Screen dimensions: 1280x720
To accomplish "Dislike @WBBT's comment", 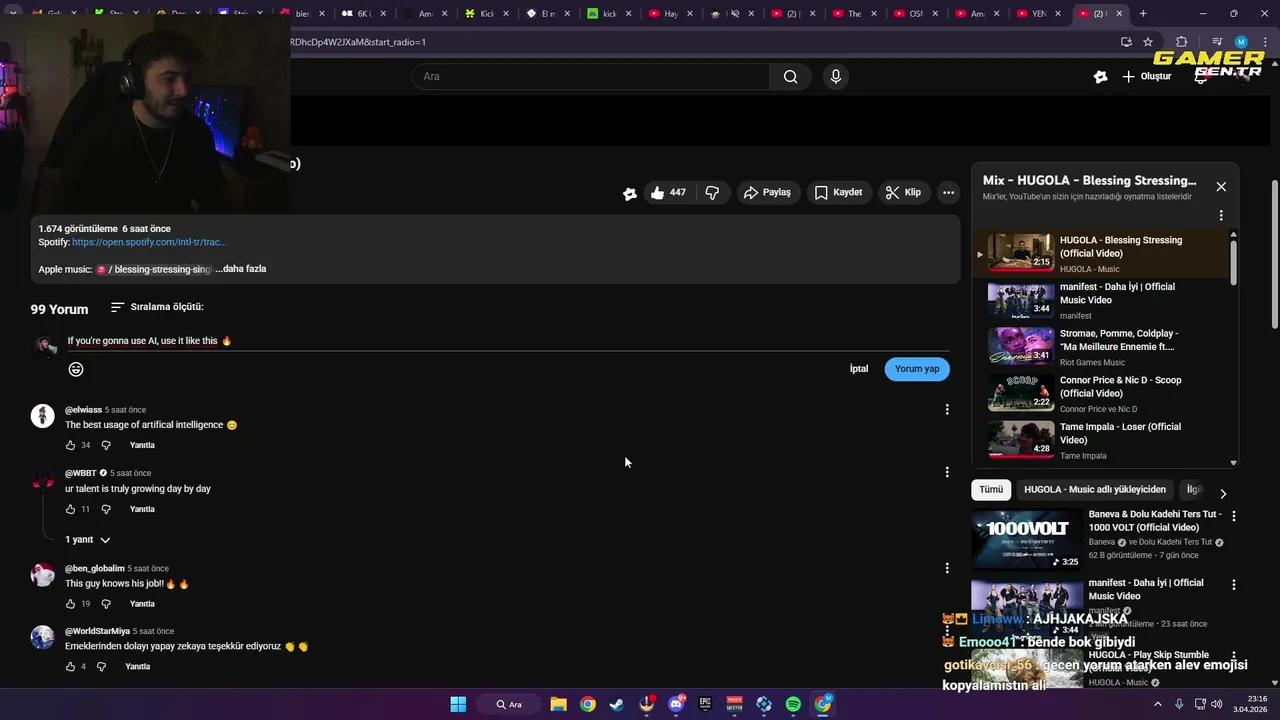I will coord(106,509).
